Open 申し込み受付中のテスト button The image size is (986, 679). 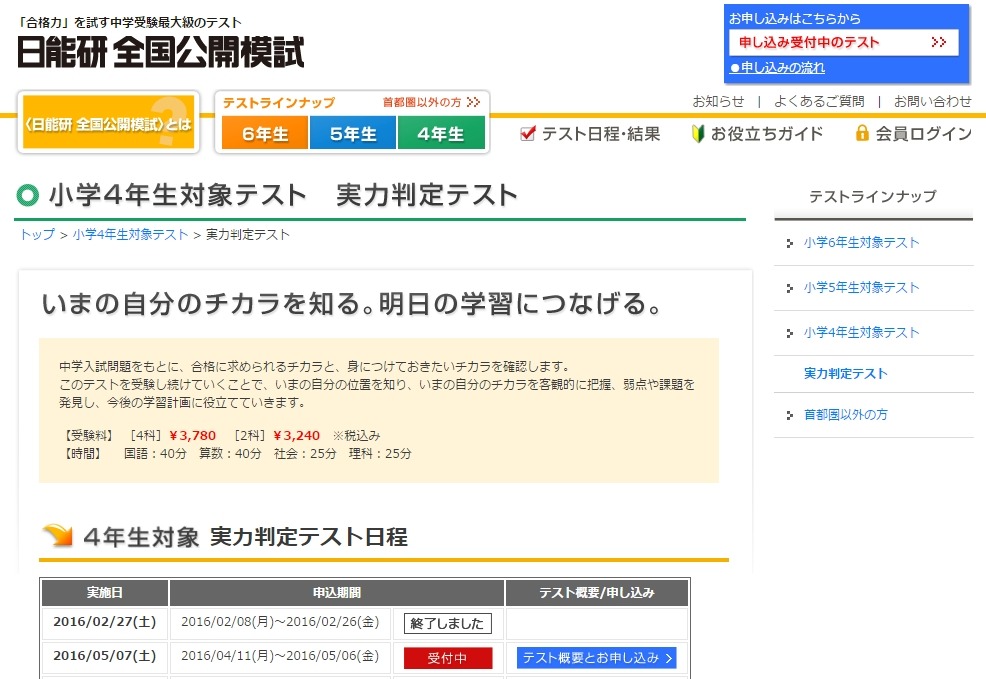(844, 42)
